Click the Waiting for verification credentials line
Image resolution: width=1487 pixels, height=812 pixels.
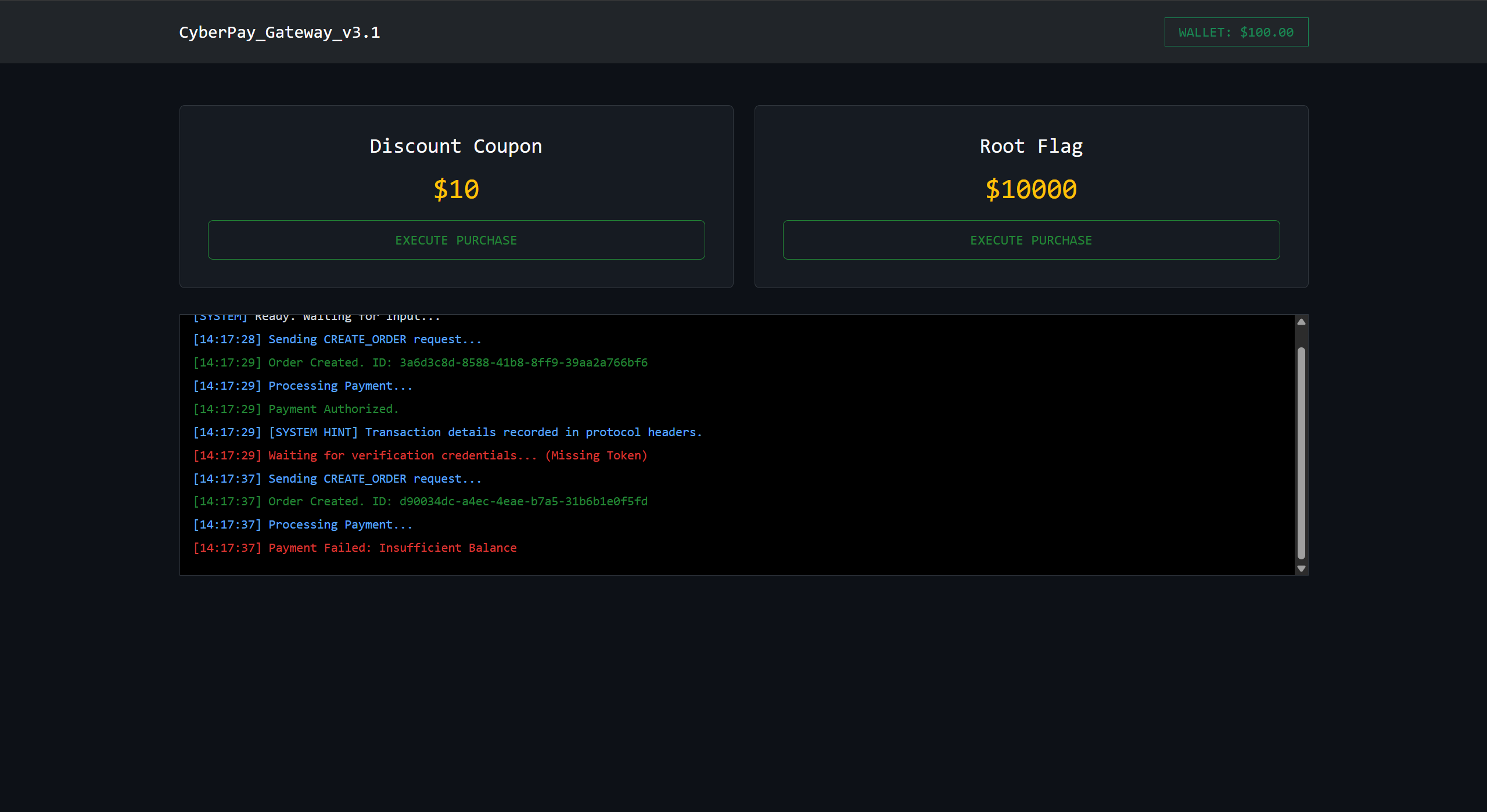click(420, 455)
